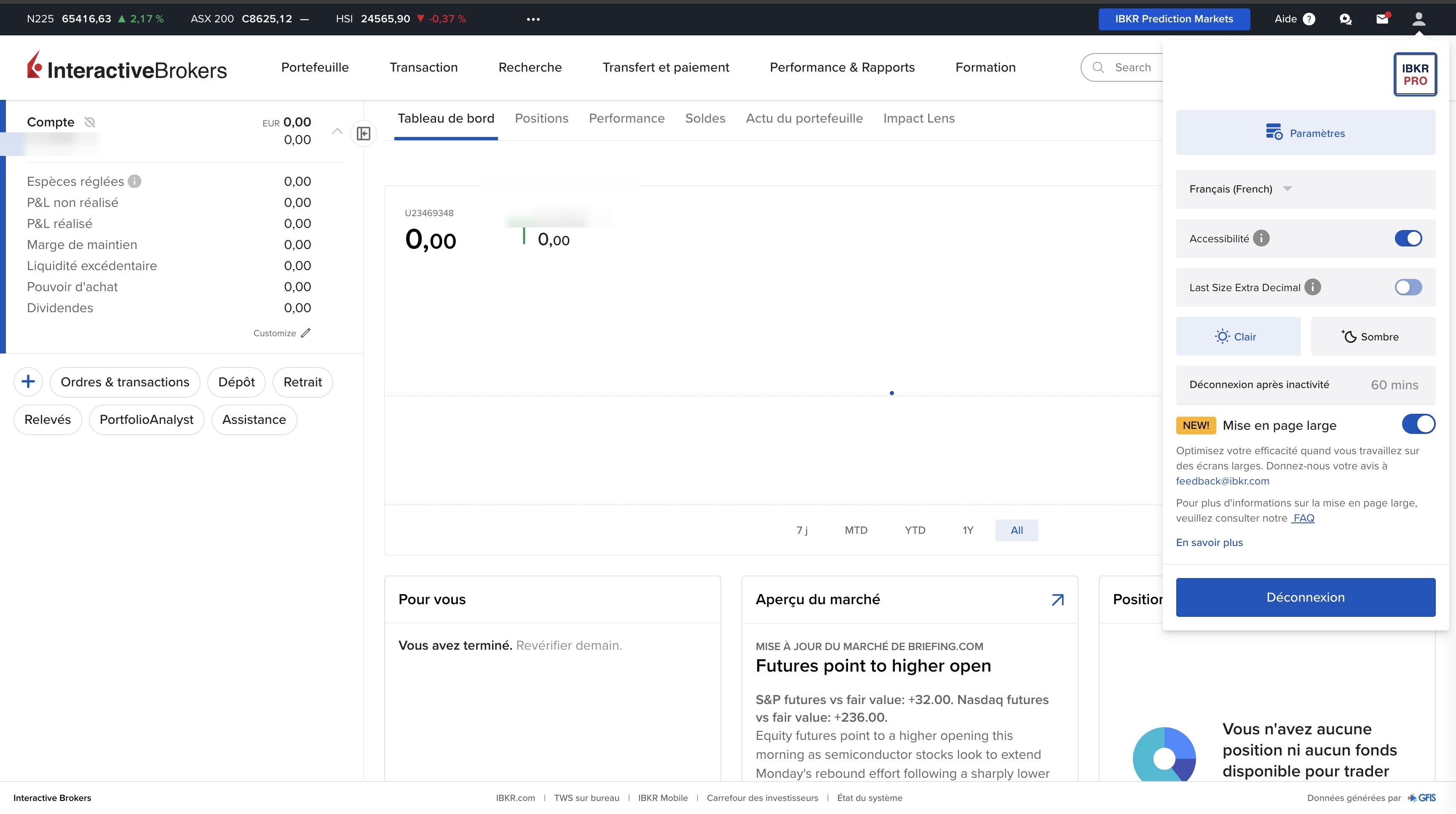Open the Transfert et paiement menu
This screenshot has width=1456, height=814.
(666, 67)
